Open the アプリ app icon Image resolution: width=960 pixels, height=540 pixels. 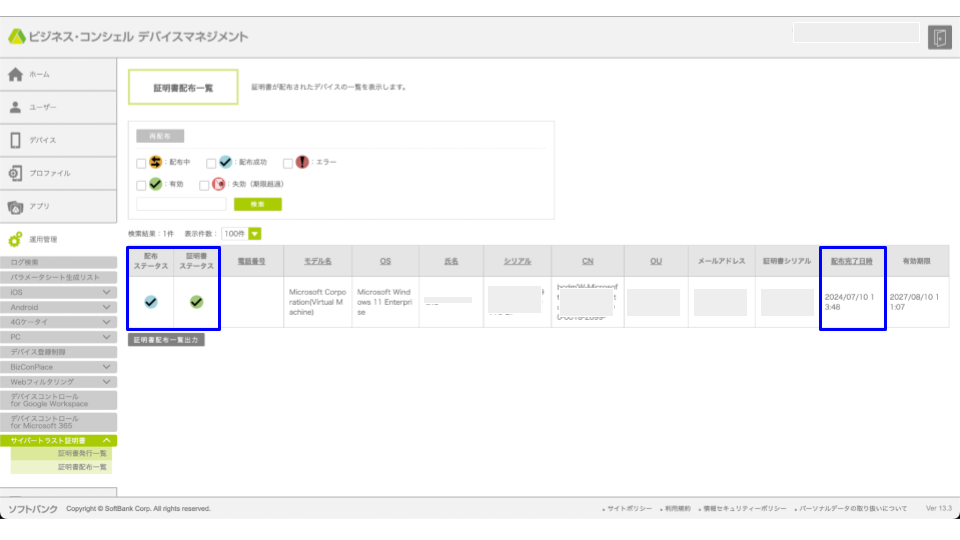coord(15,207)
